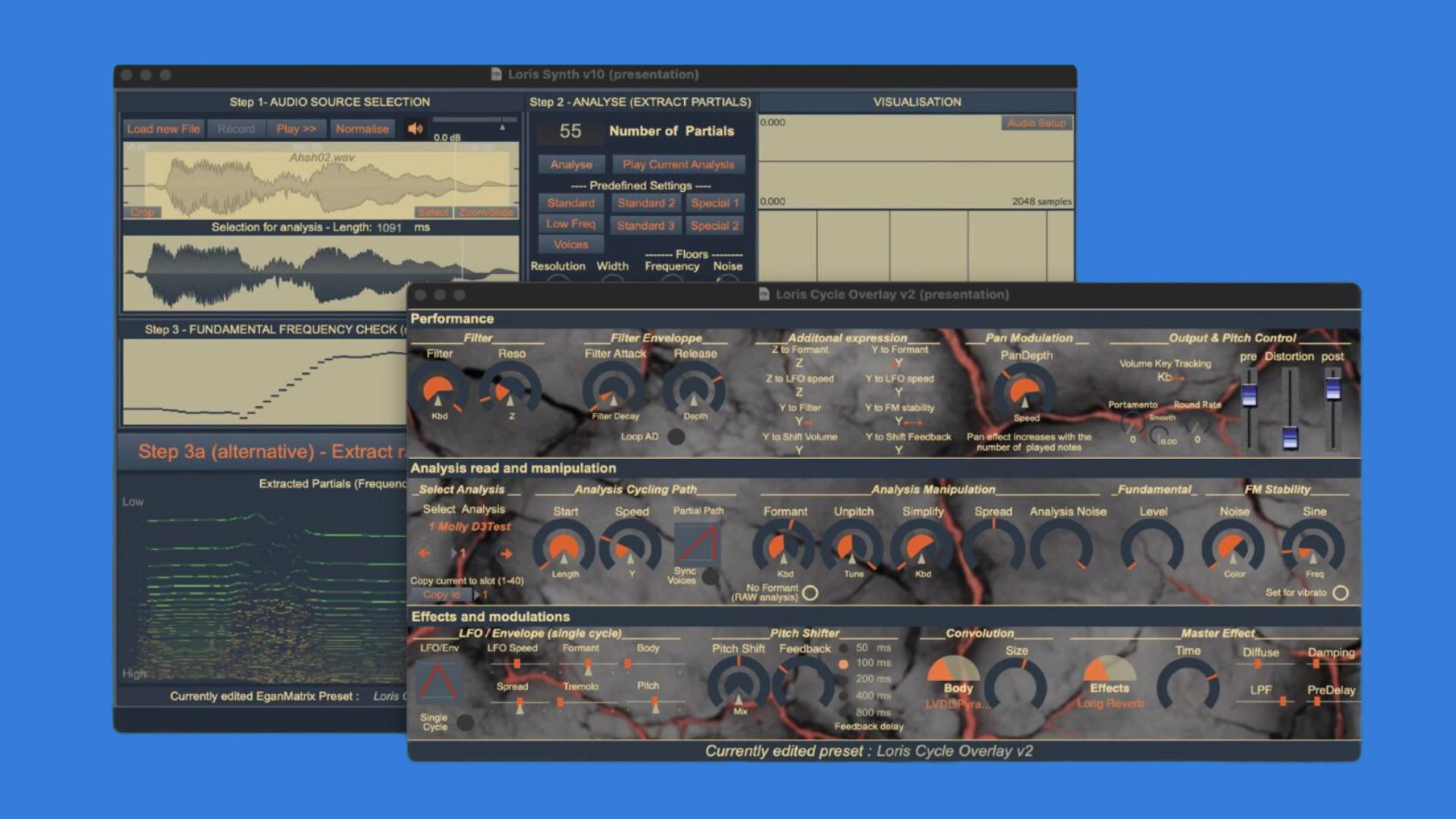Adjust the pre Distortion vertical slider

[1248, 394]
